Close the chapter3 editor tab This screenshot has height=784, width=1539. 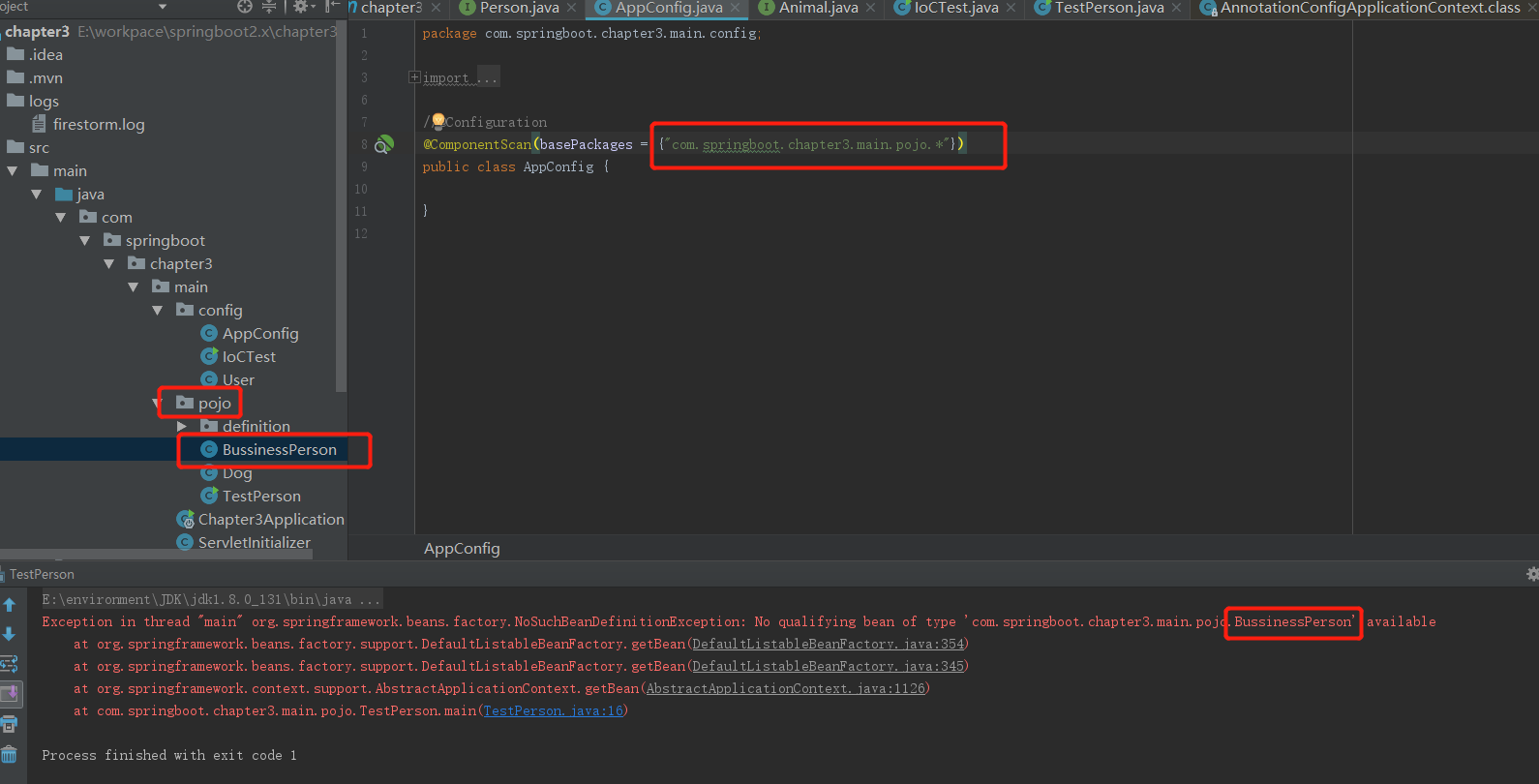coord(436,8)
